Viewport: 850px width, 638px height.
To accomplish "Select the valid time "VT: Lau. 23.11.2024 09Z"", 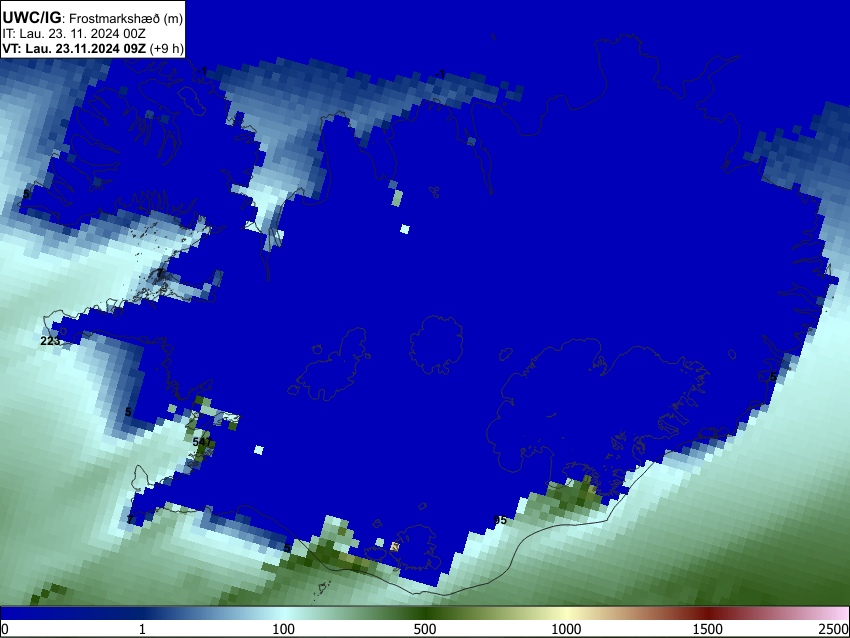I will pyautogui.click(x=74, y=48).
